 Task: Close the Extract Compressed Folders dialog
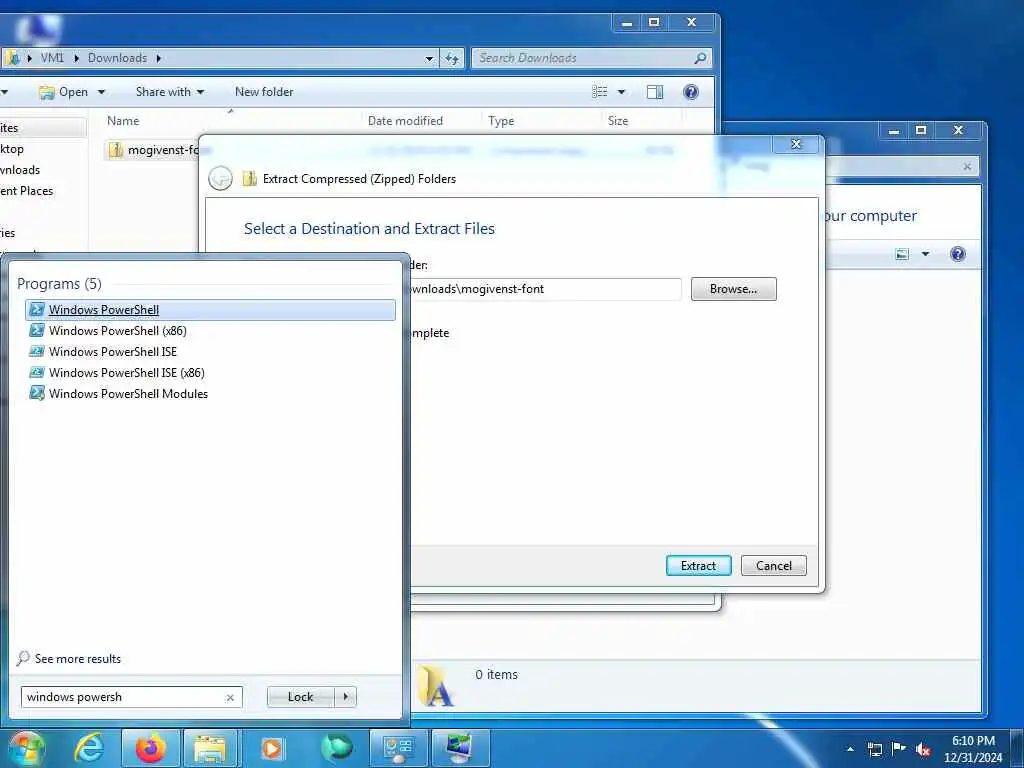[795, 144]
